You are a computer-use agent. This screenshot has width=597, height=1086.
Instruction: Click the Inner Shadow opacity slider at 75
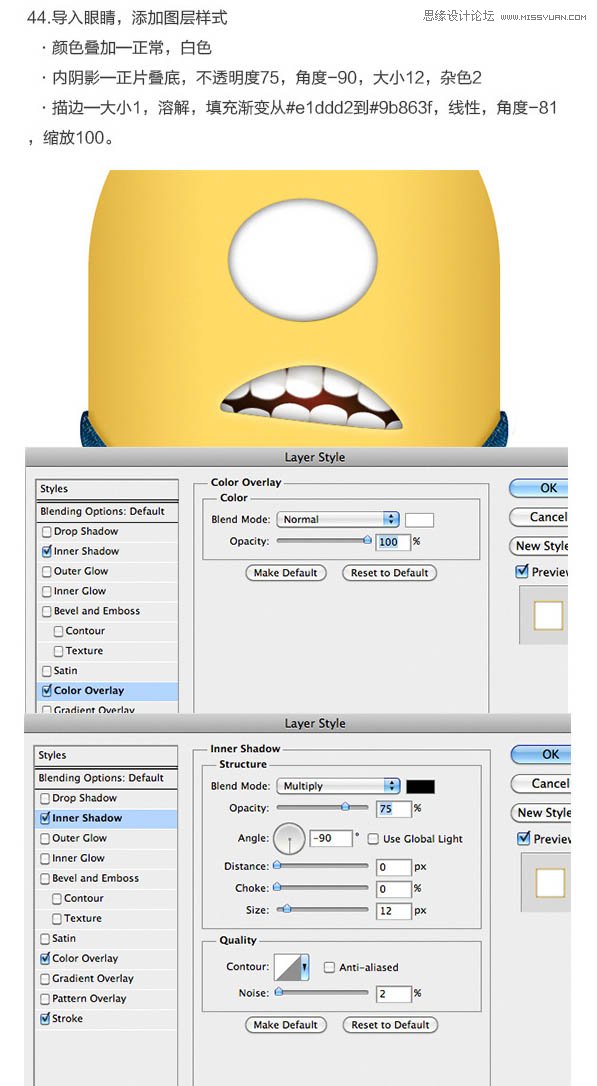[344, 808]
